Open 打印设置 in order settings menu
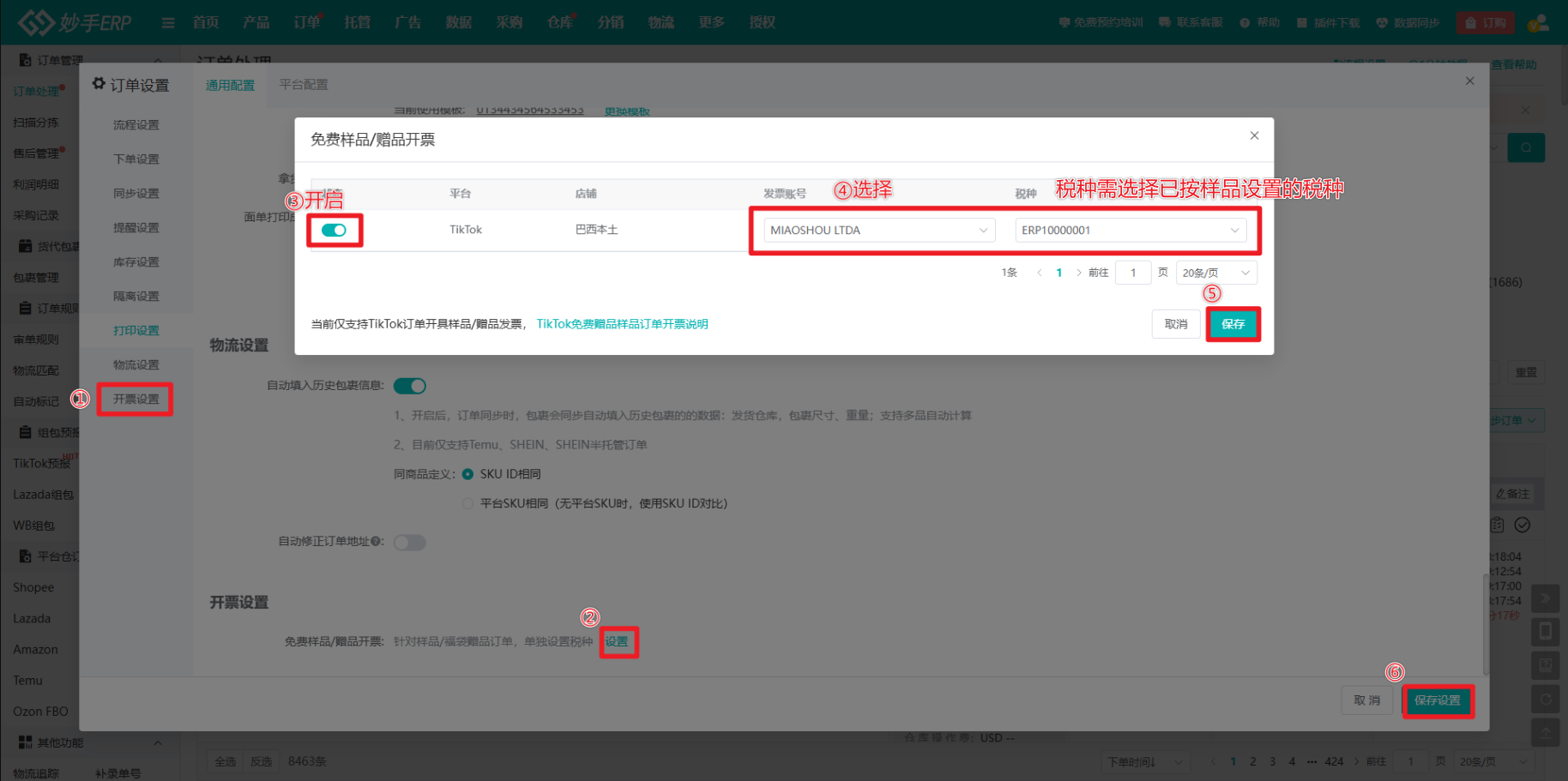 pos(136,331)
